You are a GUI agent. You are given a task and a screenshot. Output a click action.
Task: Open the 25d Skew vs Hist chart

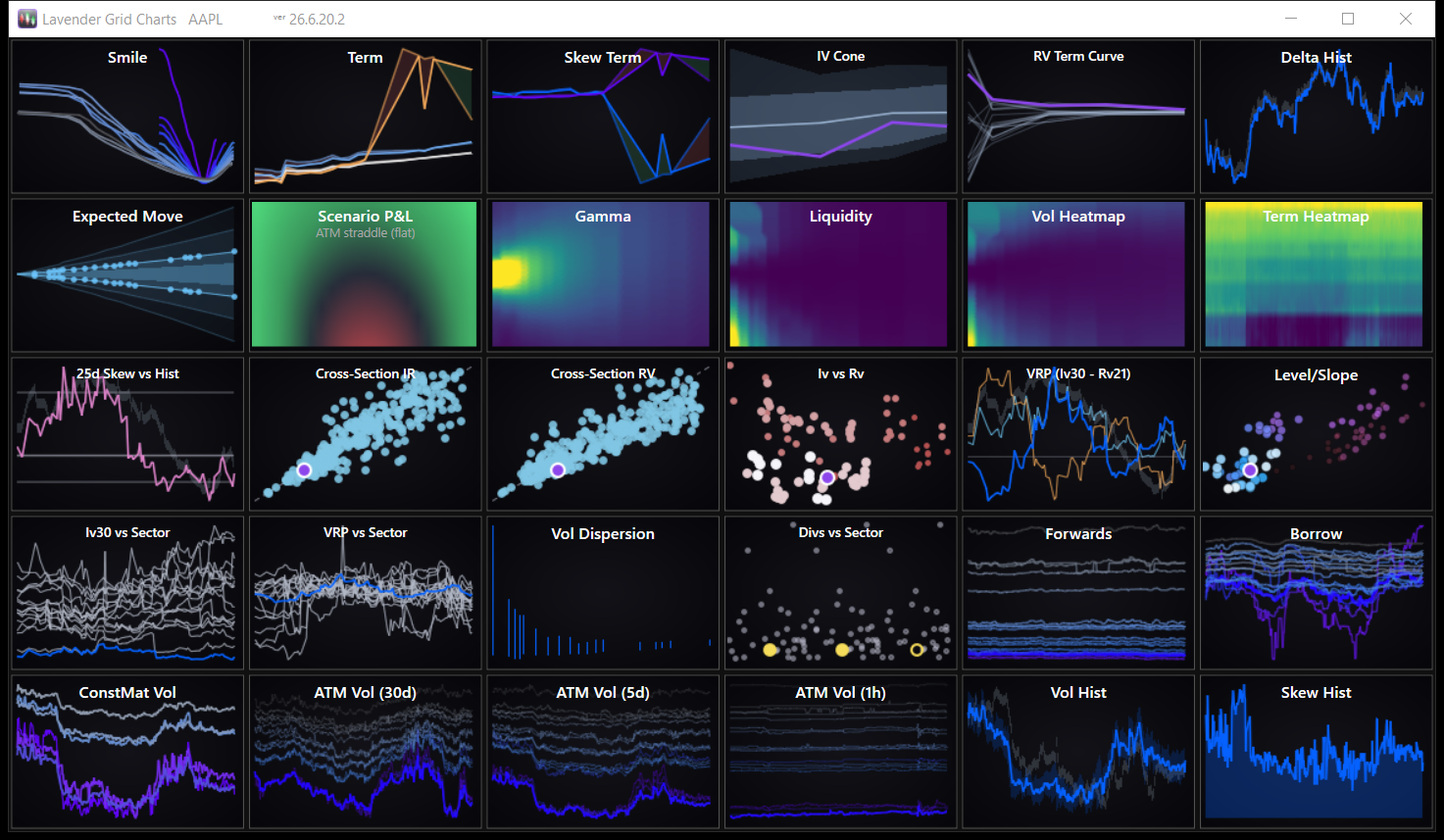coord(127,434)
